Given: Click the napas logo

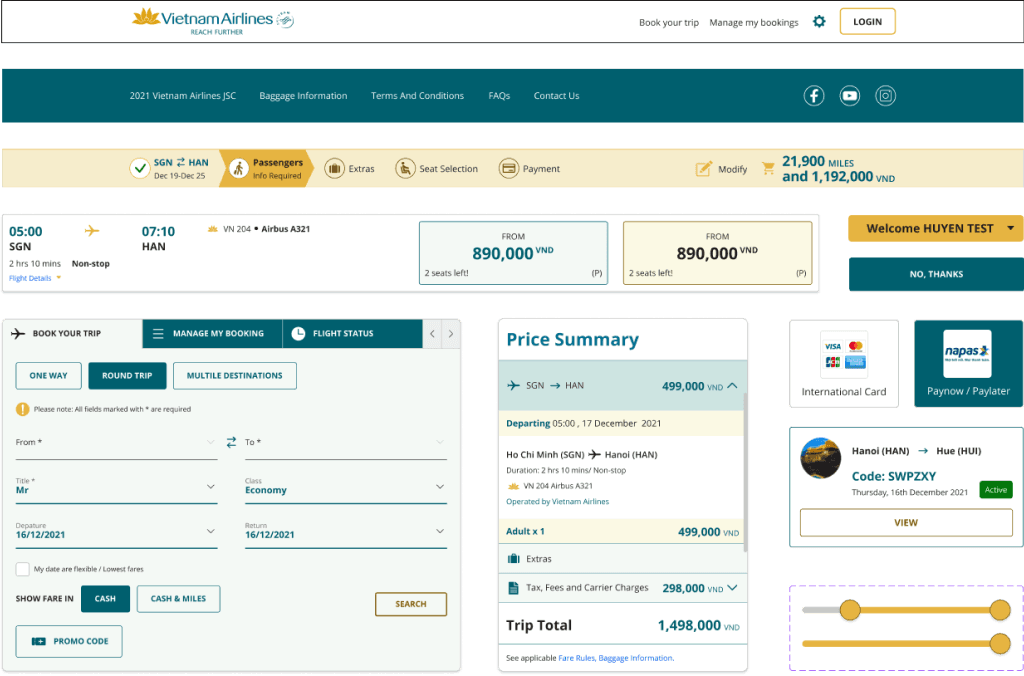Looking at the screenshot, I should 967,353.
